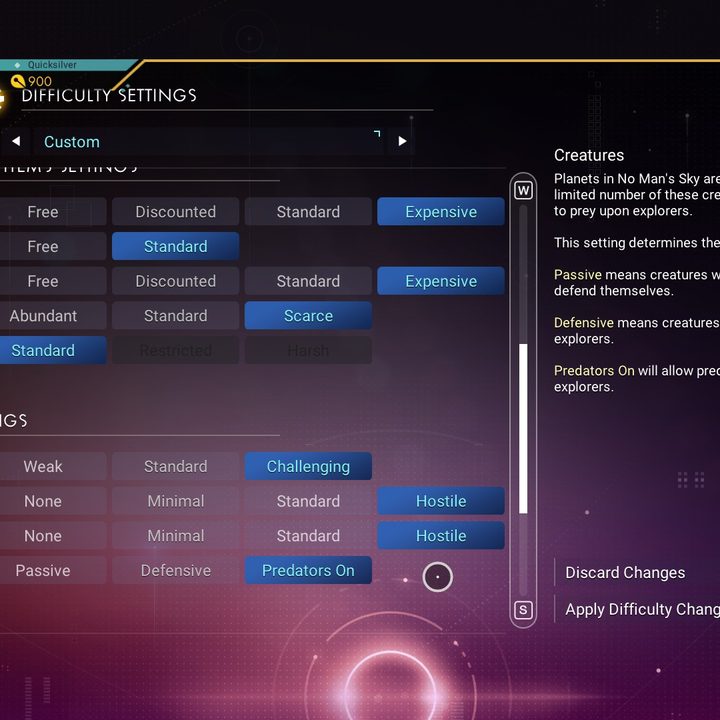Select Discounted in the topmost visible row
720x720 pixels.
point(175,212)
